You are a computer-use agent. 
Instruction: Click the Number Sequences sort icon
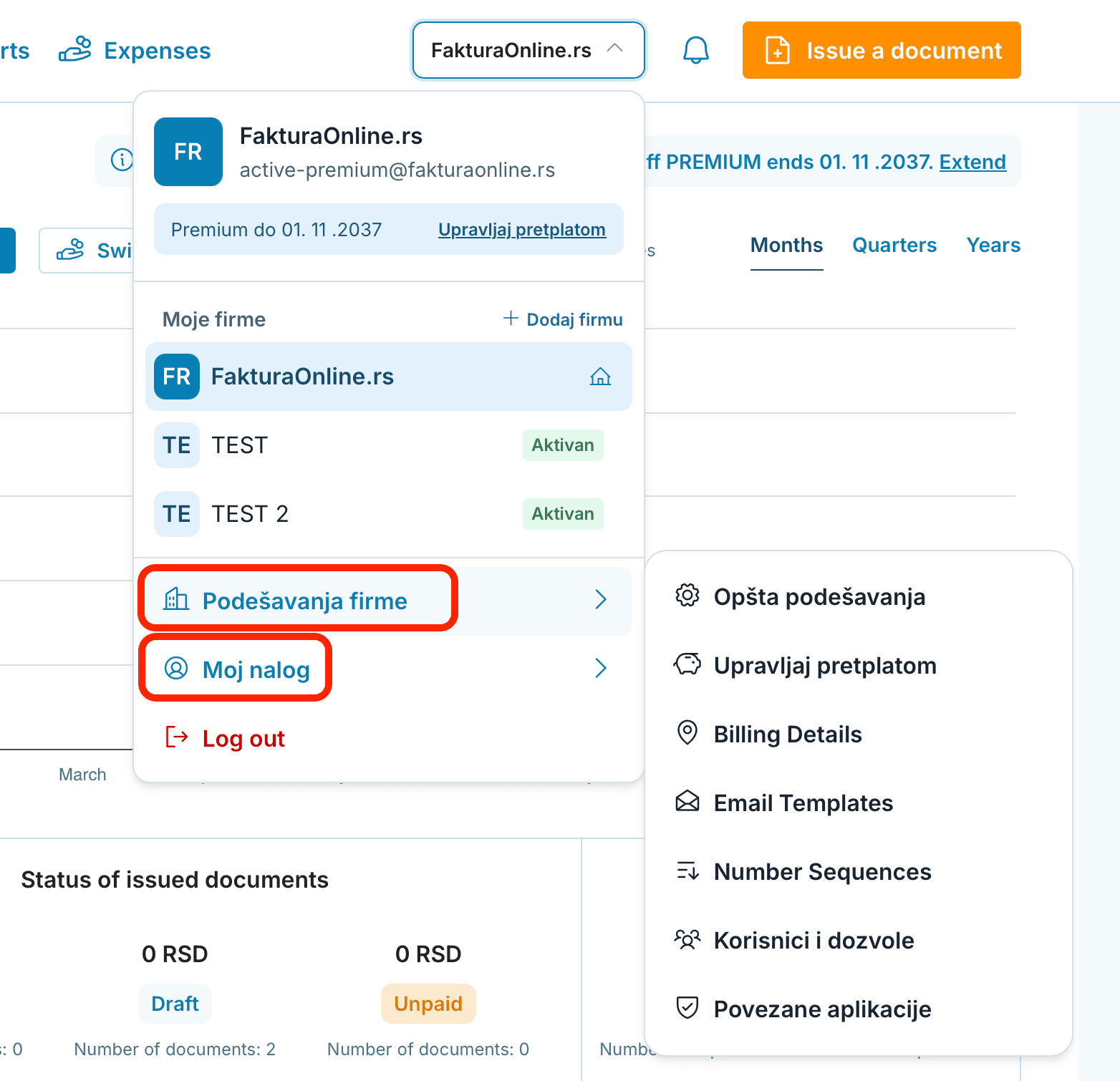[x=687, y=871]
